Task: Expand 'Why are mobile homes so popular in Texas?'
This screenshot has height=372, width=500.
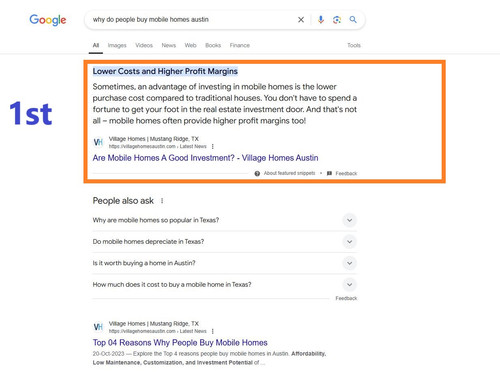Action: pos(225,220)
